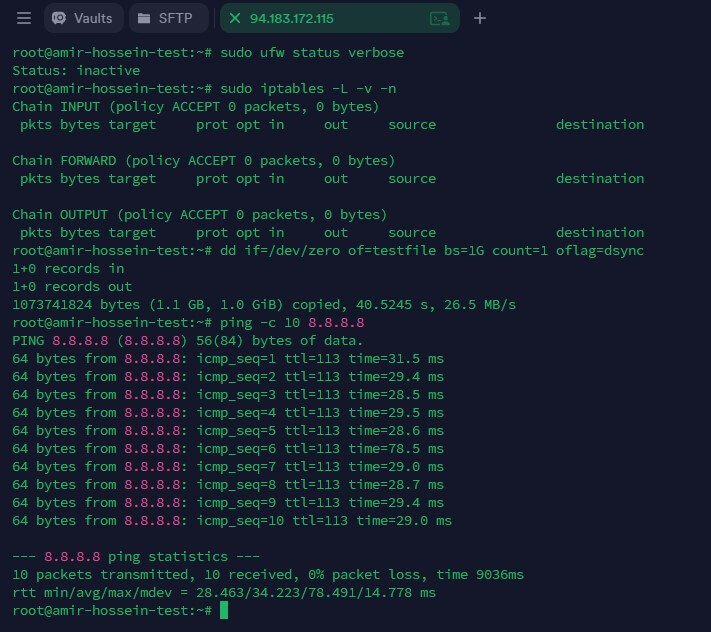The image size is (711, 632).
Task: Click 'source' column header under Chain INPUT
Action: click(x=412, y=125)
